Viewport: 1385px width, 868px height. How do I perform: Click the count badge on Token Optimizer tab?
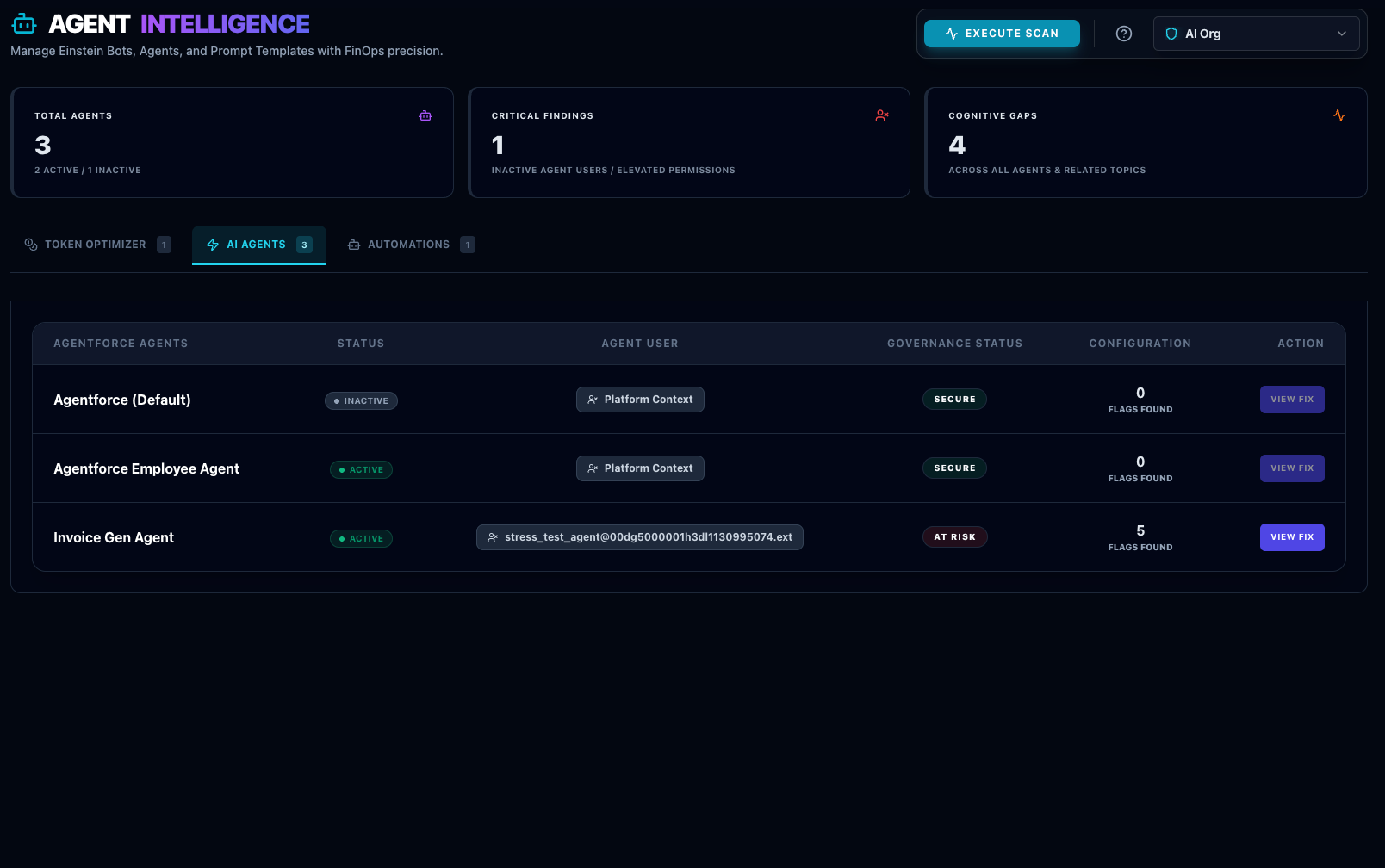point(164,245)
